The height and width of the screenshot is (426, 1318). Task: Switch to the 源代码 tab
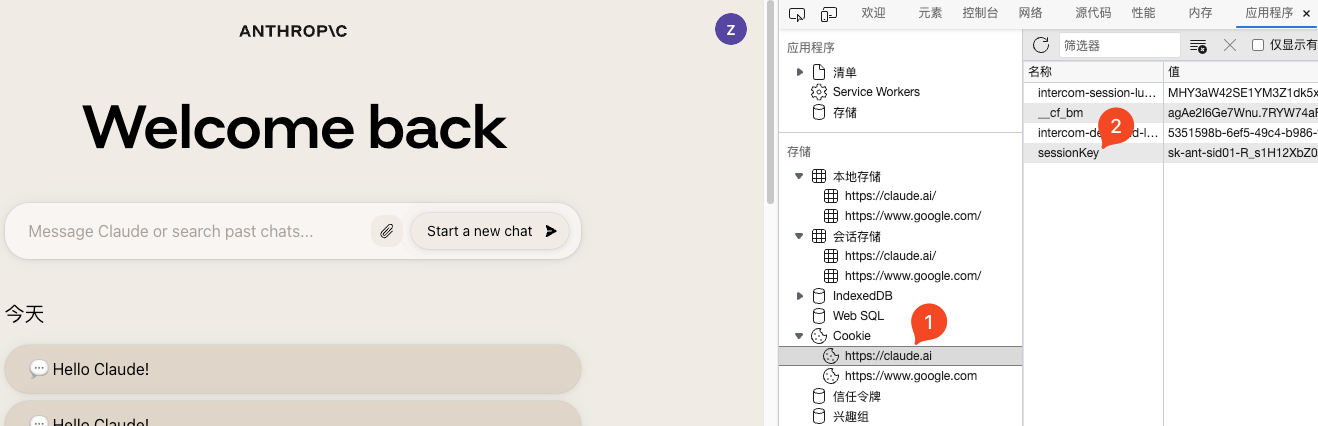[x=1093, y=13]
